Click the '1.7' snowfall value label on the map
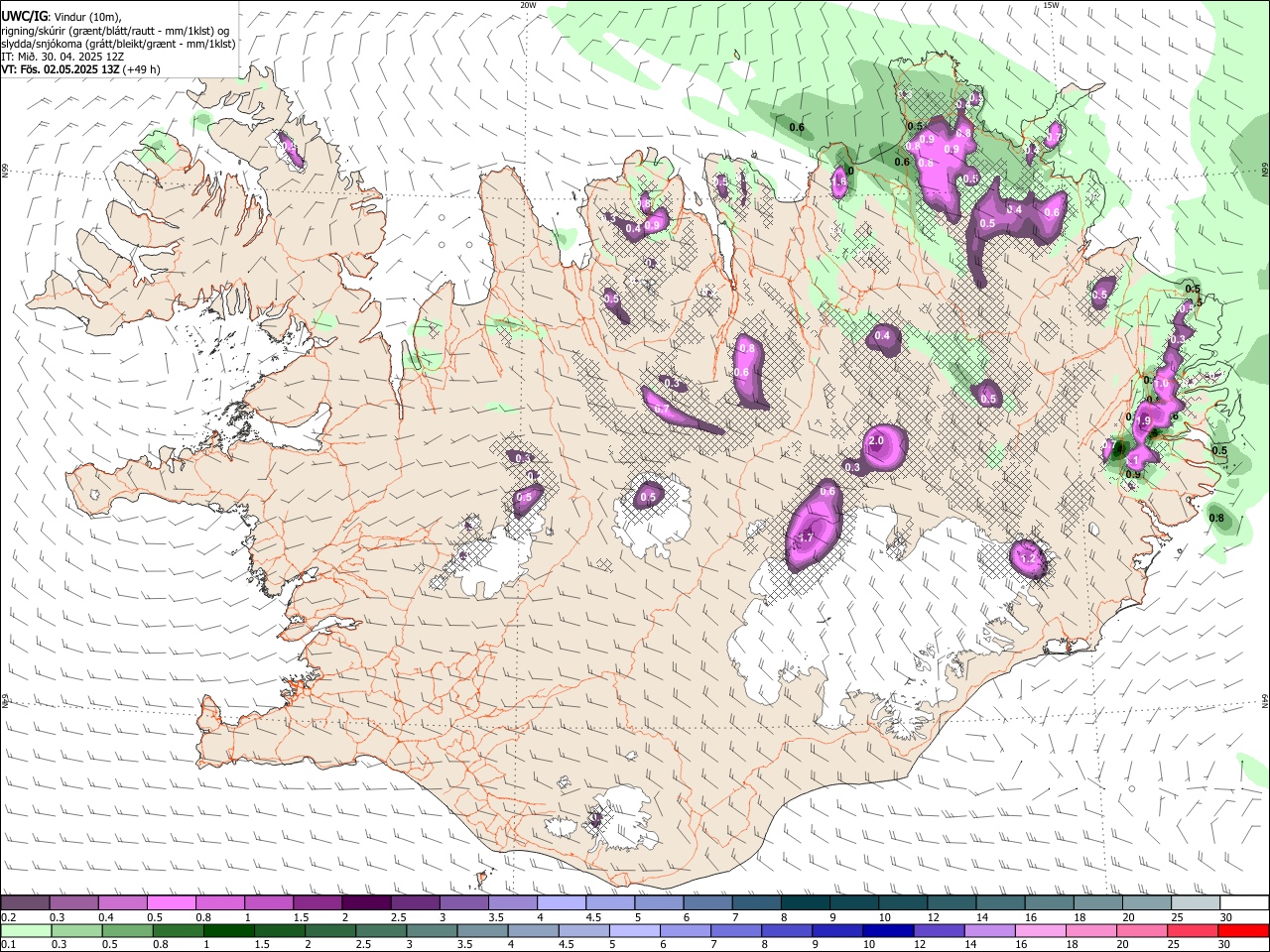 [806, 537]
